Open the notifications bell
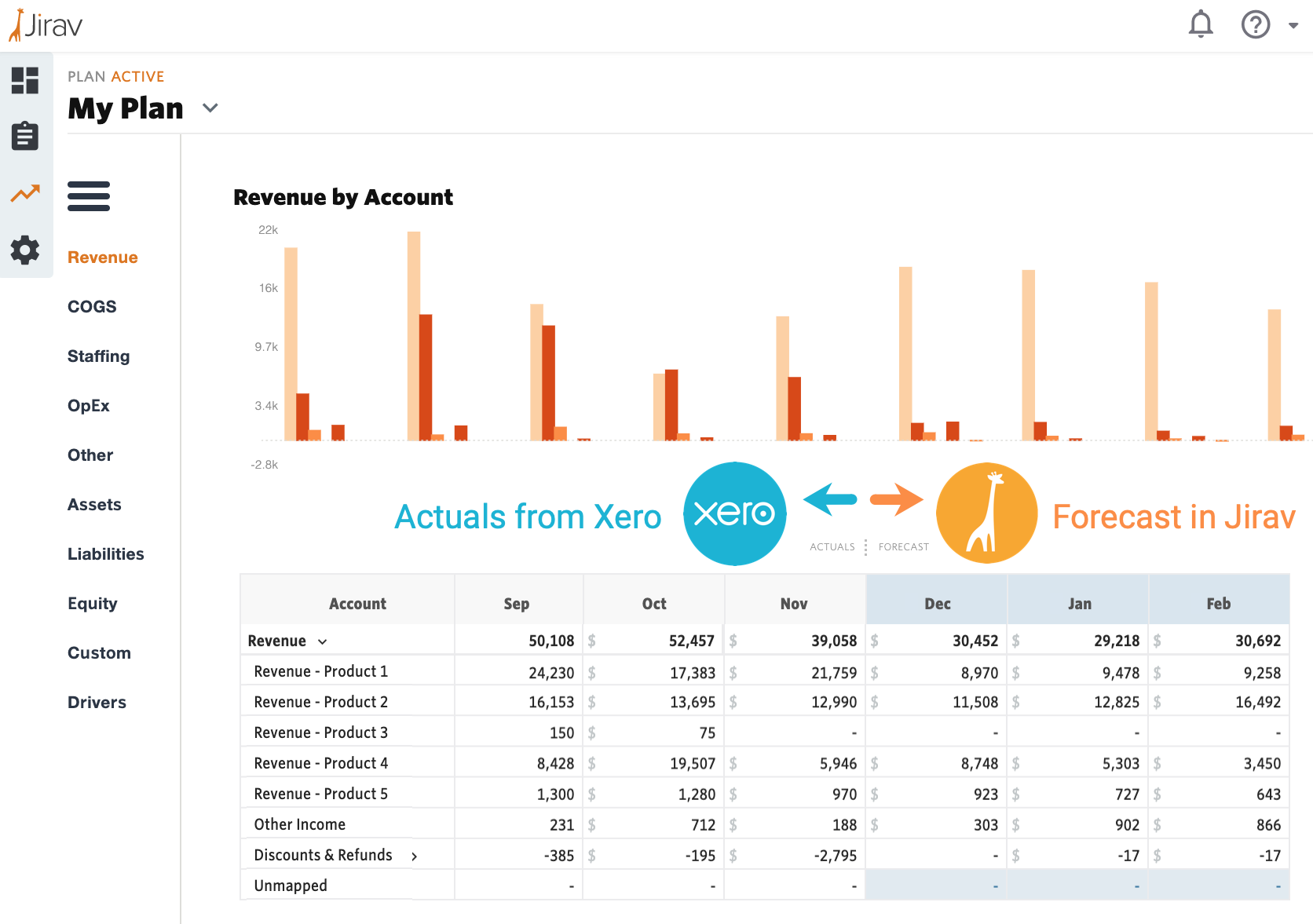 coord(1201,24)
